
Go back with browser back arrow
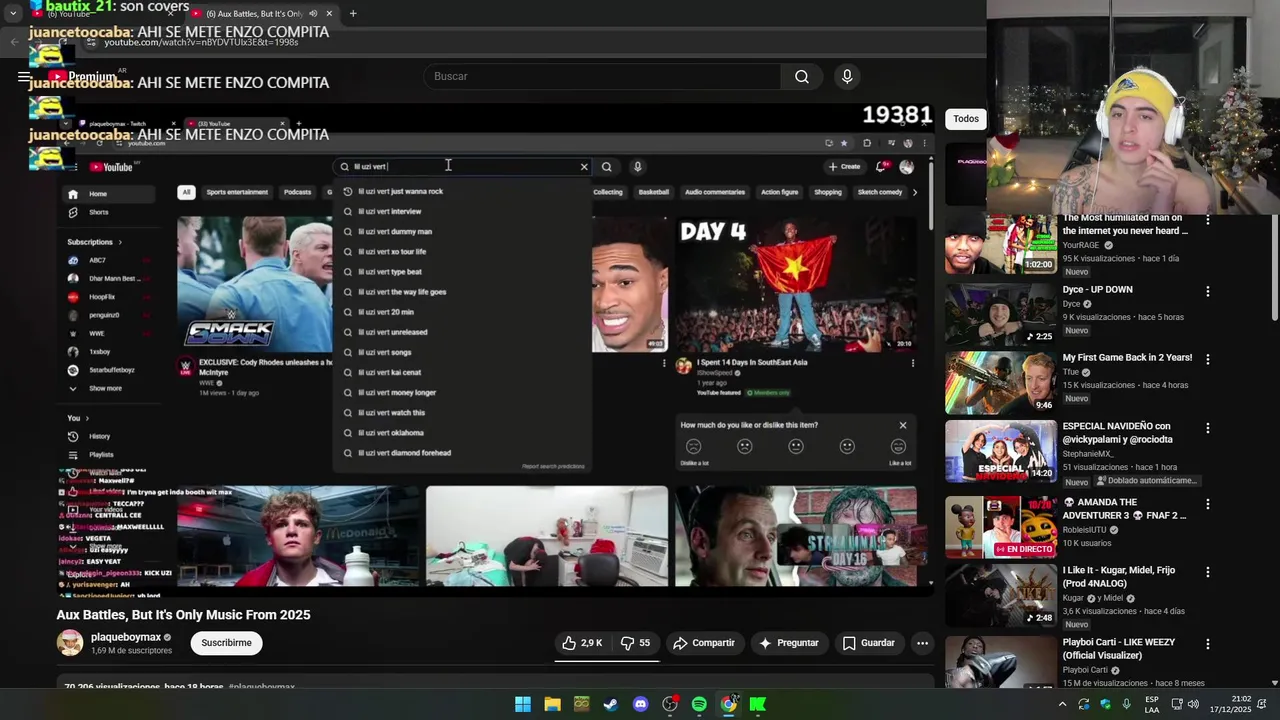tap(14, 42)
